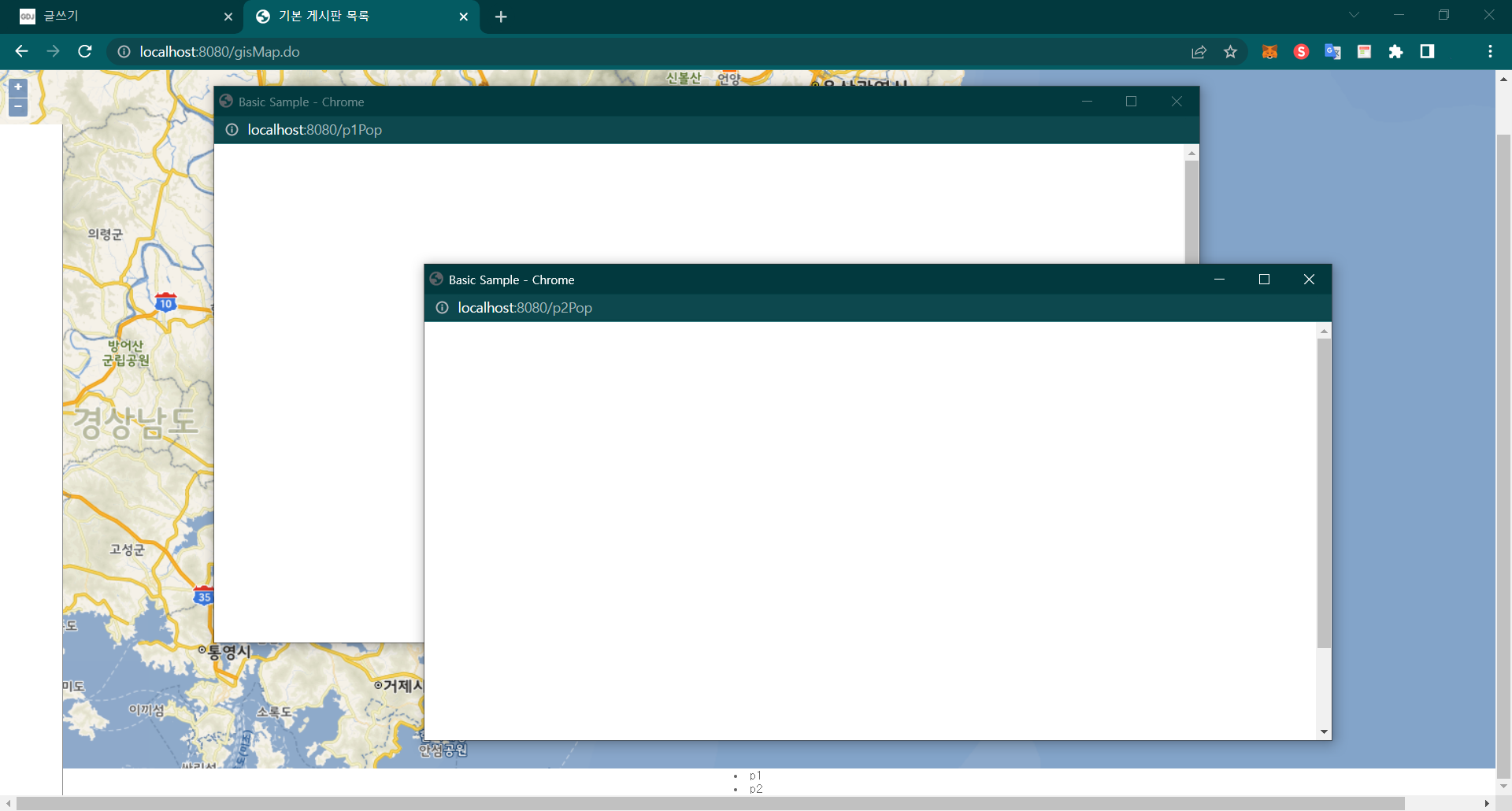Click the main page horizontal scrollbar thumb
Image resolution: width=1512 pixels, height=811 pixels.
(710, 803)
